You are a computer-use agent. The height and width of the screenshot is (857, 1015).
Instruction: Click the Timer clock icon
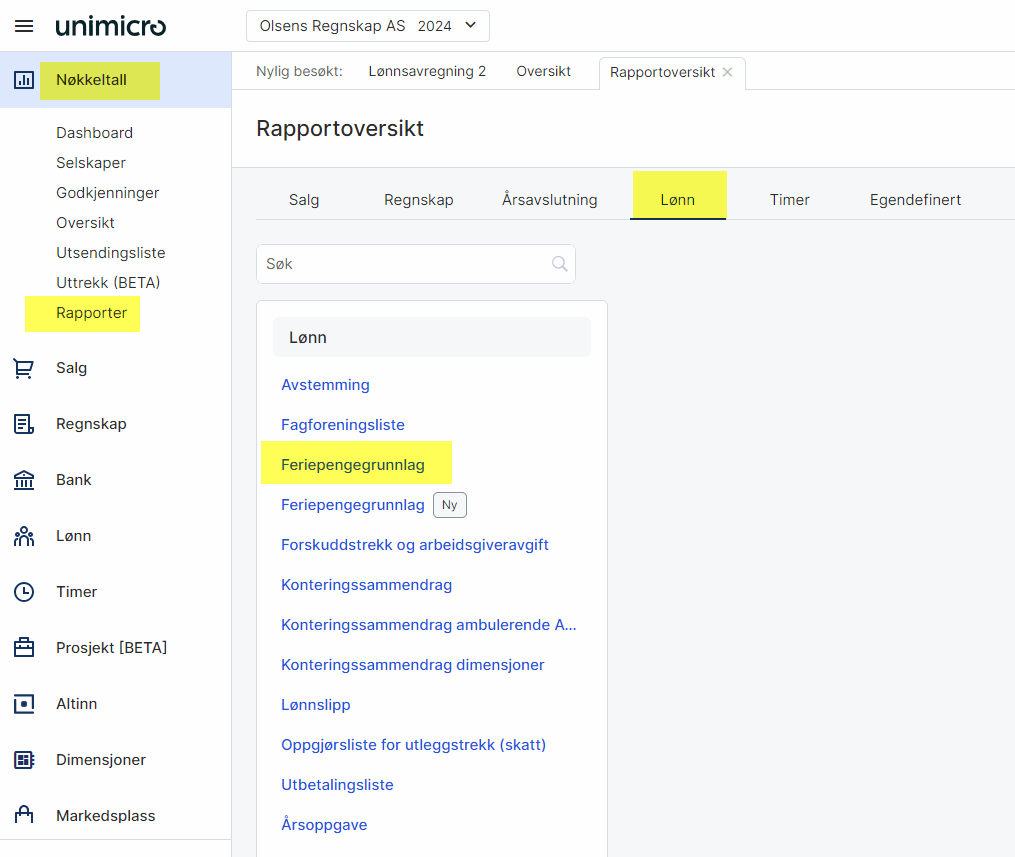[x=24, y=592]
